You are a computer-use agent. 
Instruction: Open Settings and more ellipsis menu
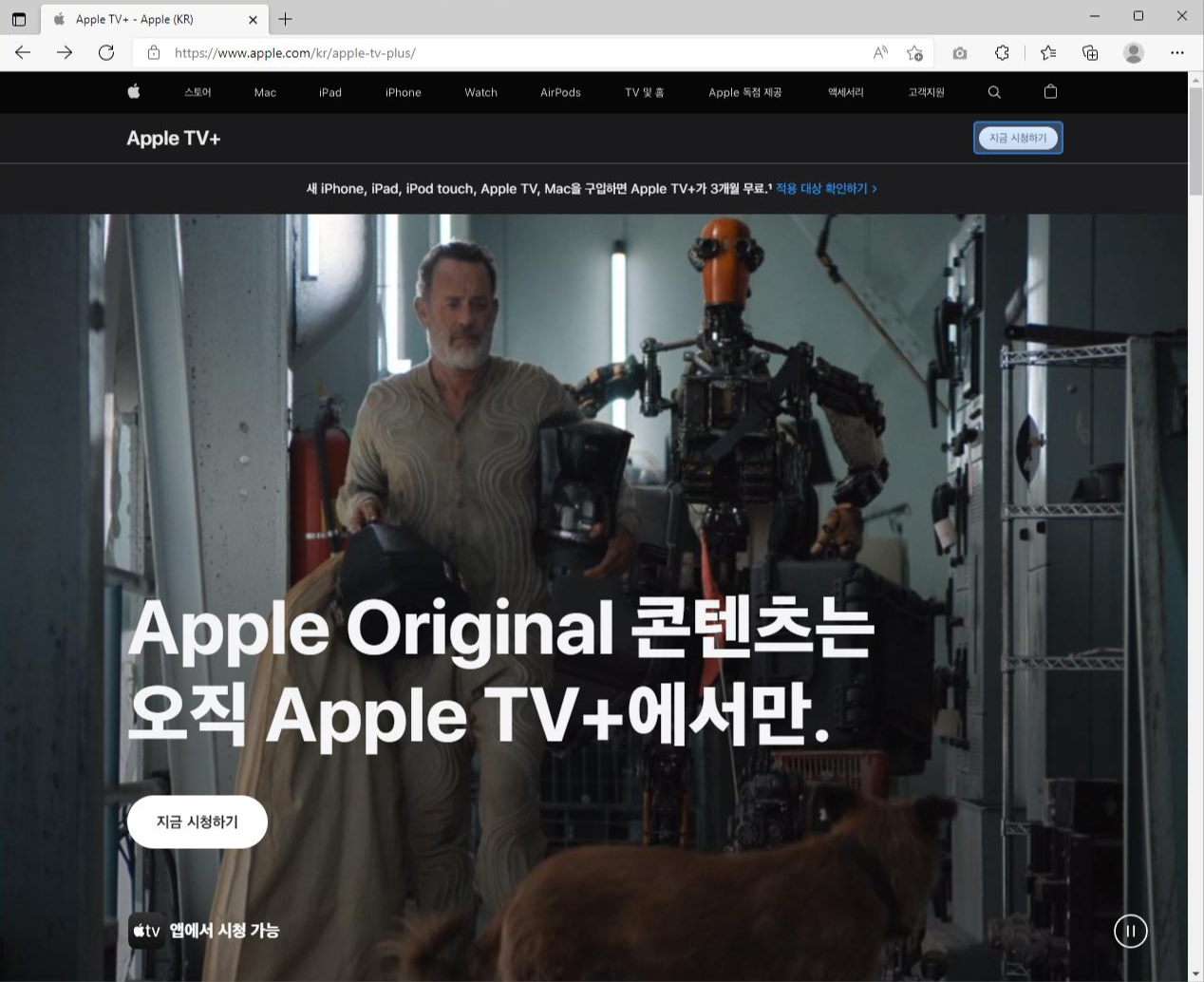(x=1177, y=53)
